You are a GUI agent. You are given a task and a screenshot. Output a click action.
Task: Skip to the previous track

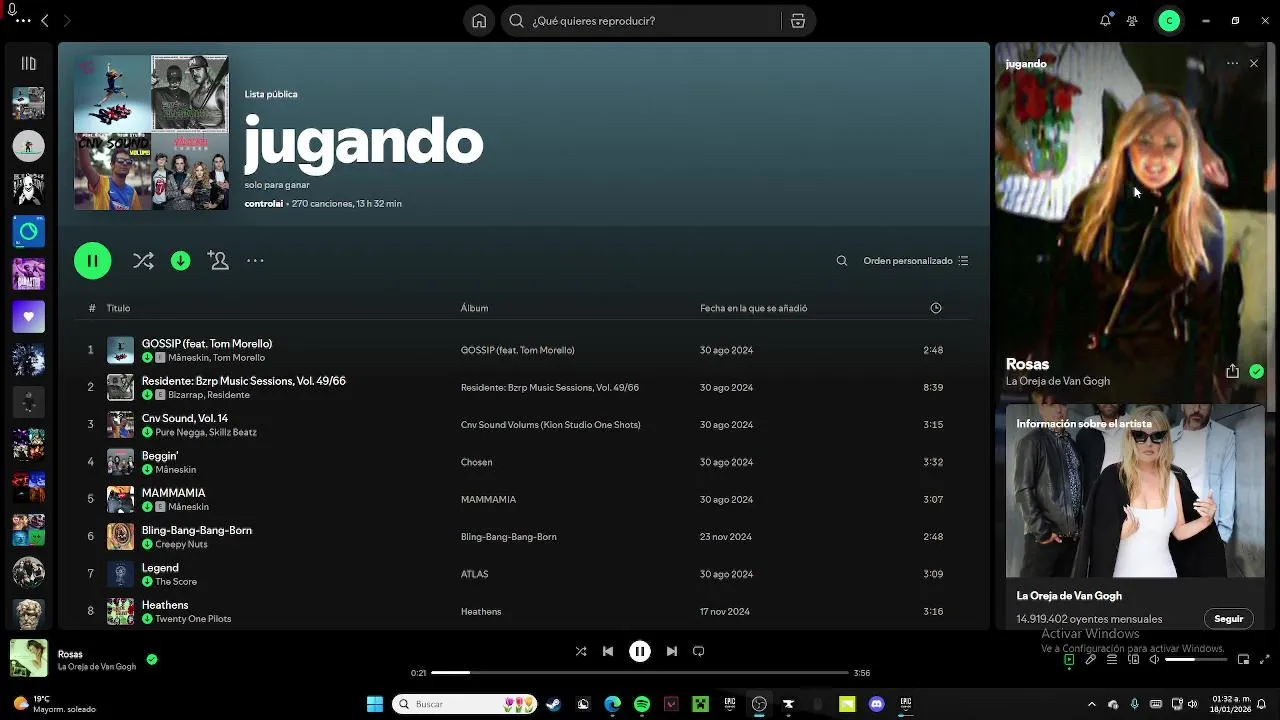pos(608,651)
